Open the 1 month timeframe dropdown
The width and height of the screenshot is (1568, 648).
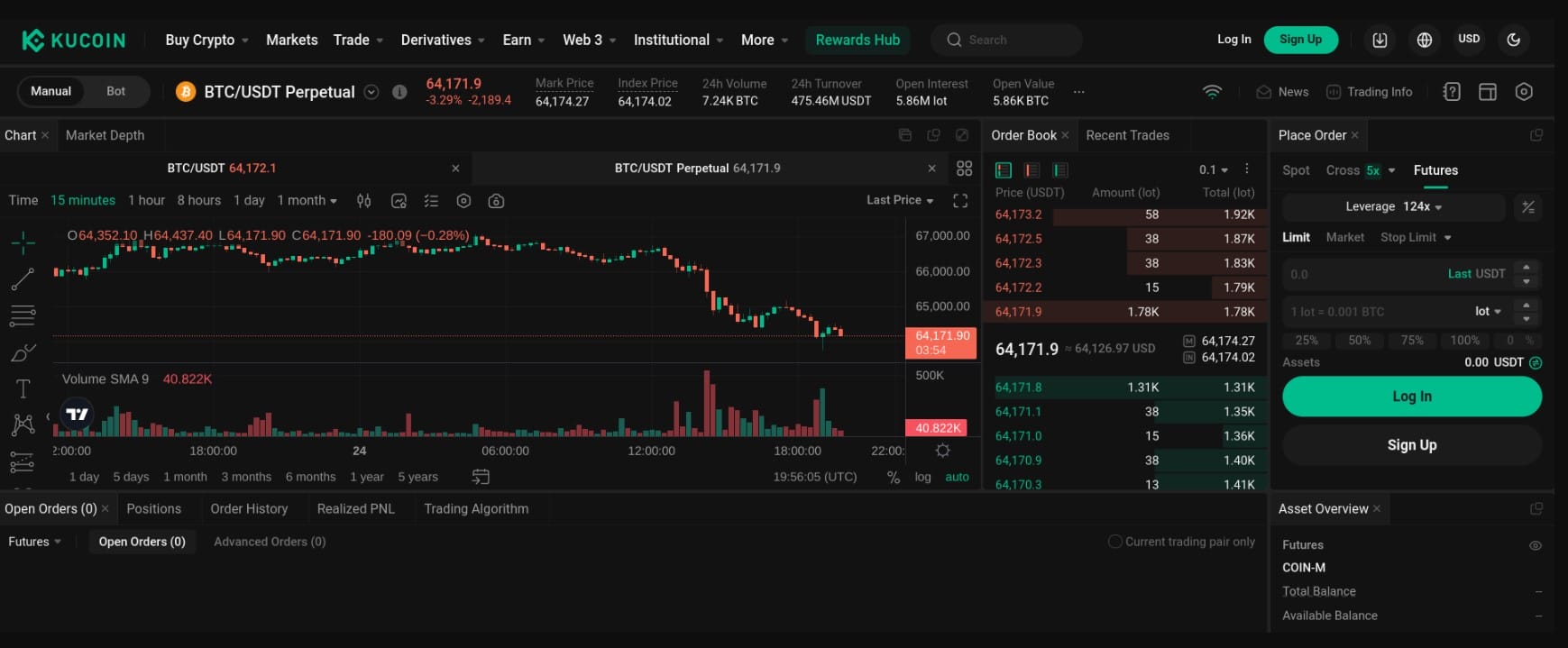(307, 200)
